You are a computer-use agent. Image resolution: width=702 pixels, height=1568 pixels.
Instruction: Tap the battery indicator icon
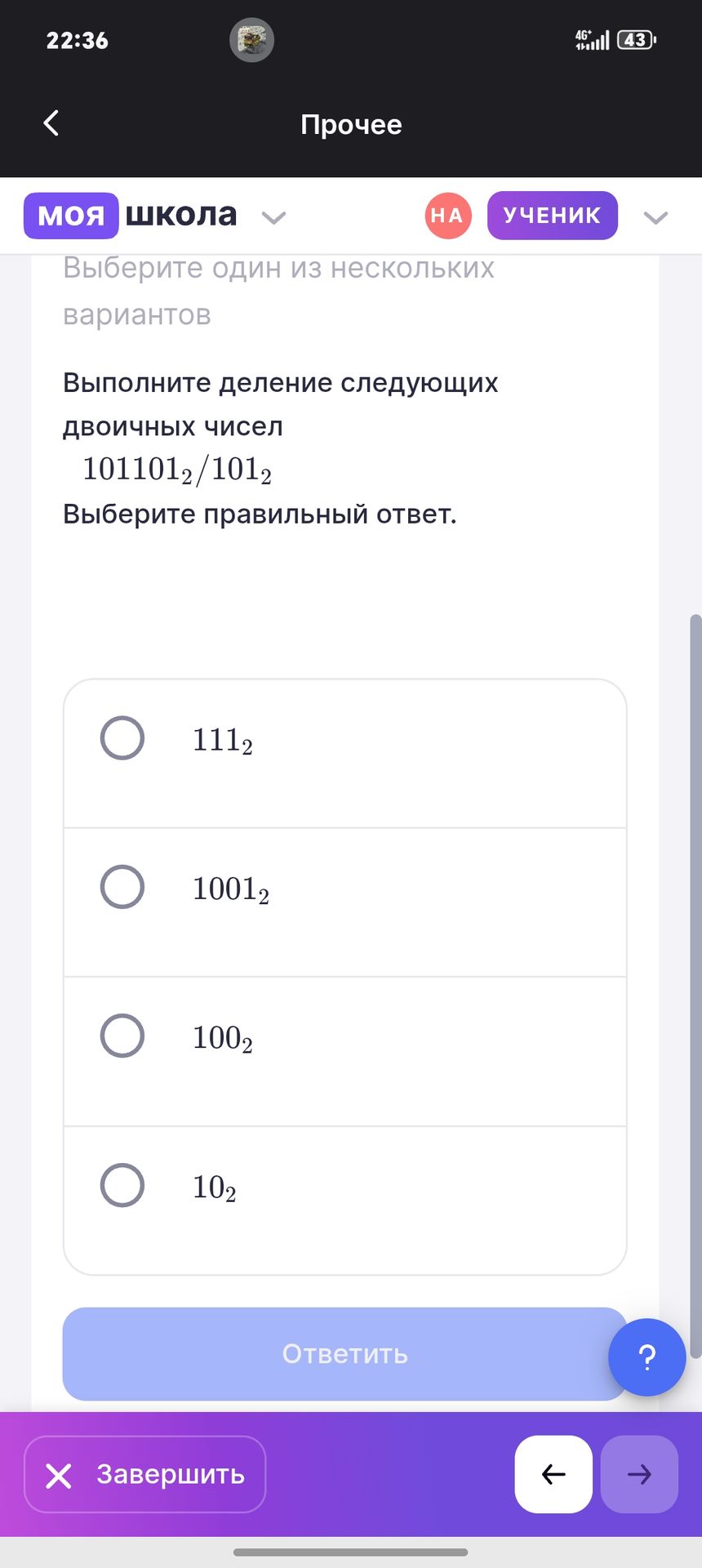pyautogui.click(x=636, y=40)
